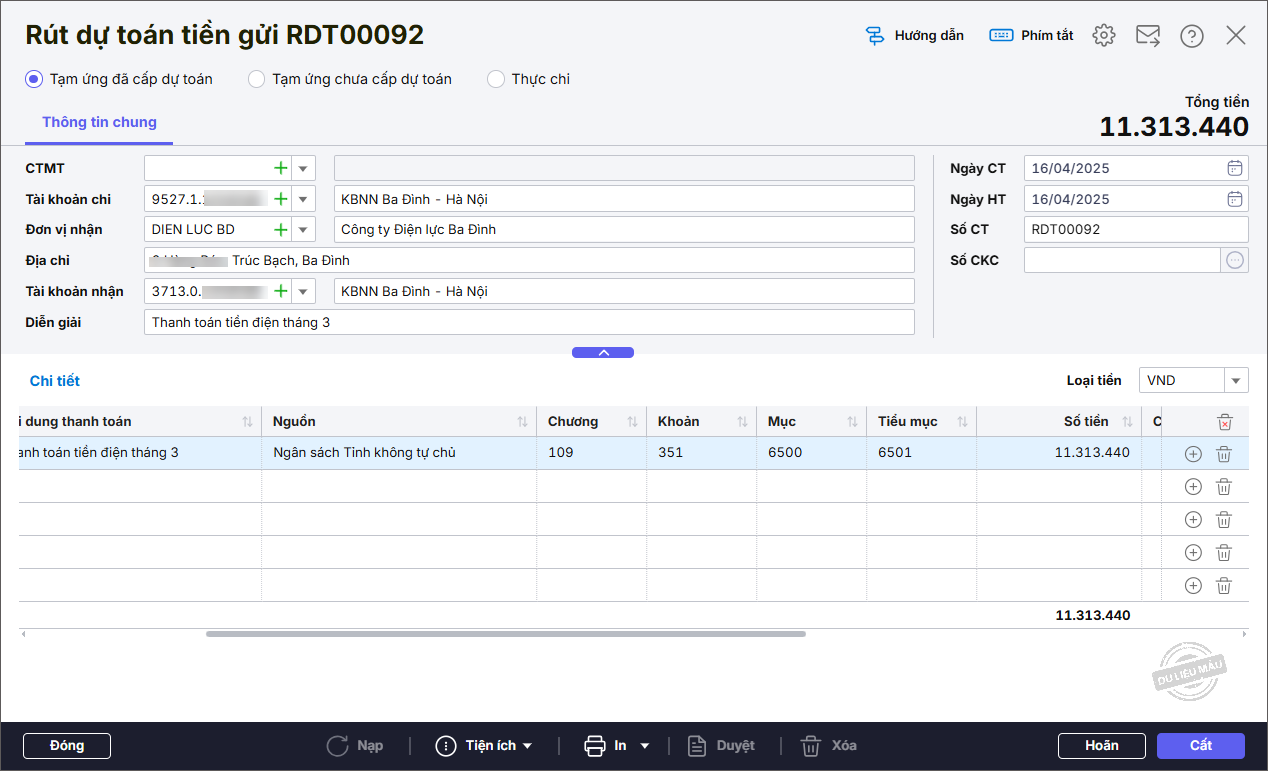Delete the first detail row with trash icon
Screen dimensions: 1268x771
[x=1223, y=454]
